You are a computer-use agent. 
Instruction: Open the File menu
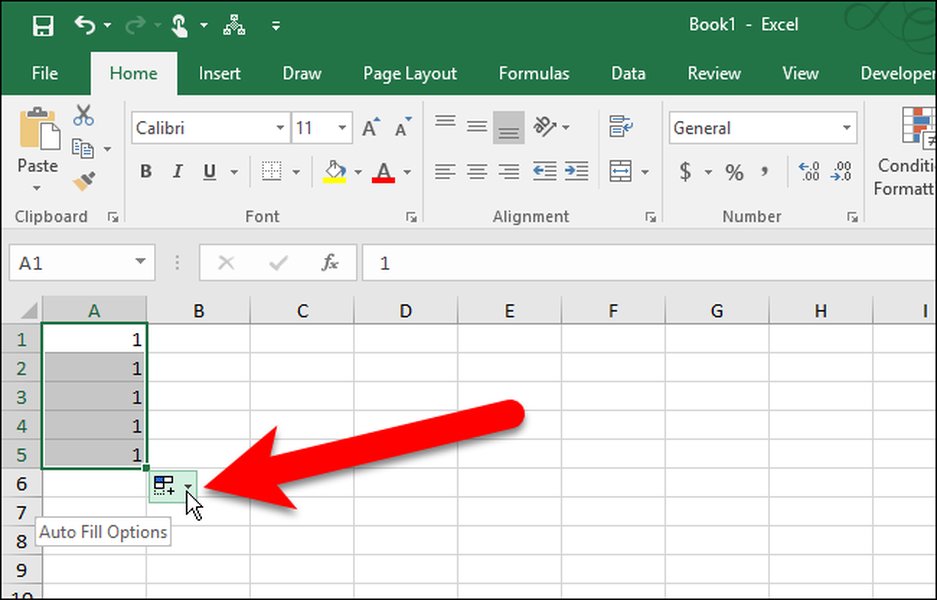(44, 73)
